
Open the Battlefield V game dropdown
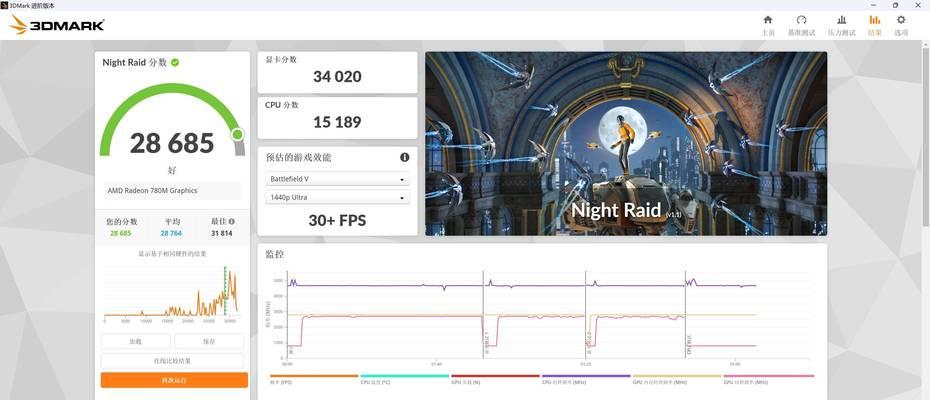click(x=337, y=179)
